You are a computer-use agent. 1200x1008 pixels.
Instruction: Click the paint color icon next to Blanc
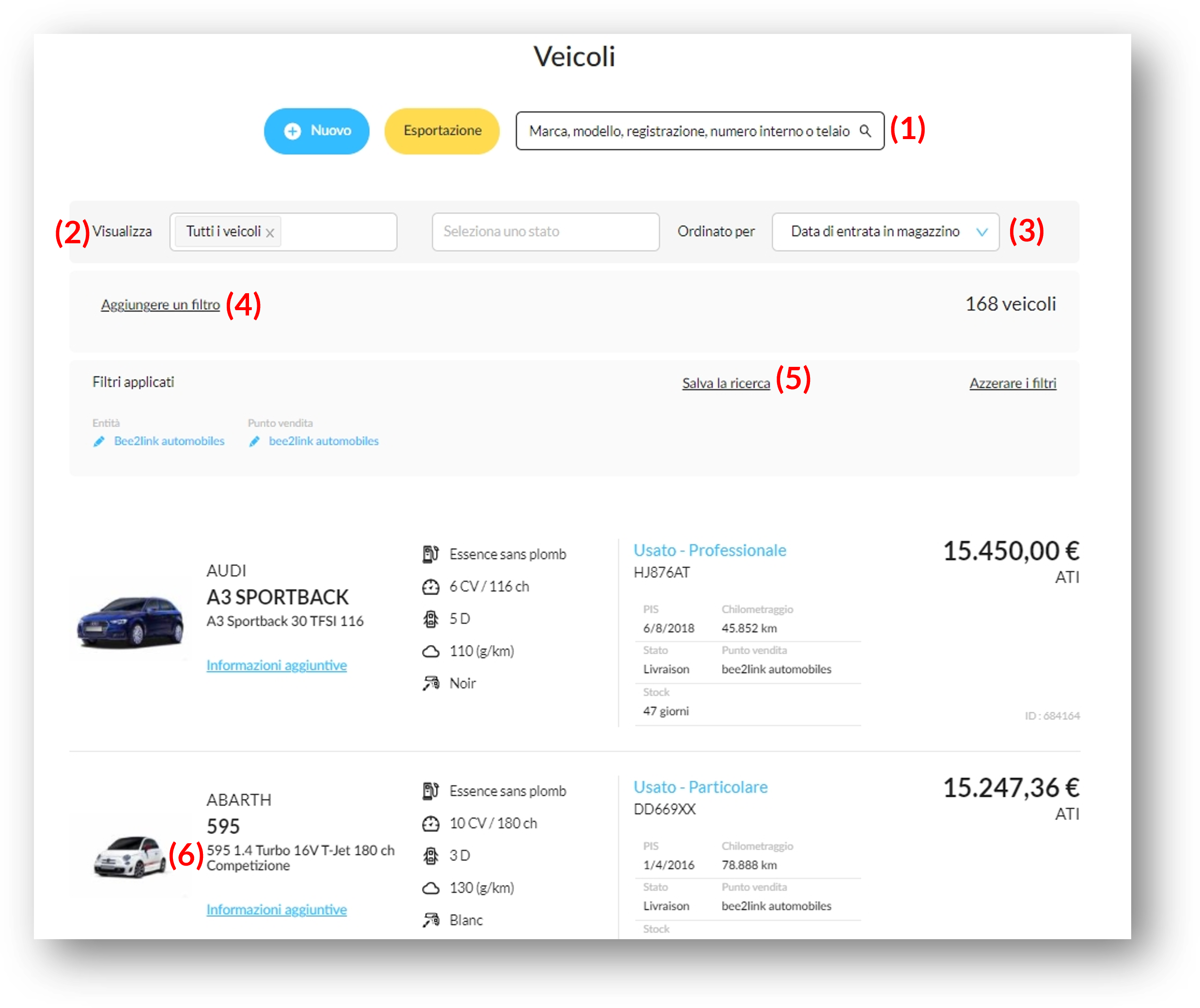click(430, 920)
